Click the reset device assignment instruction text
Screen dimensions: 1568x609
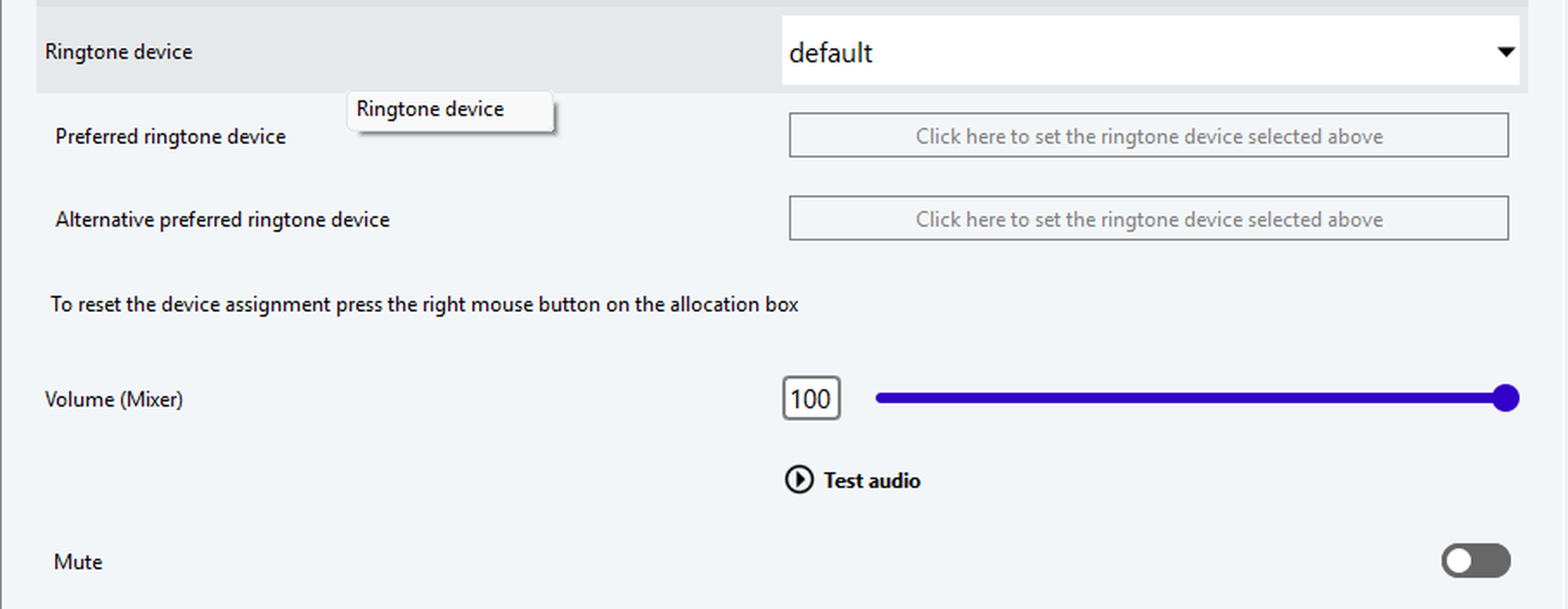point(424,304)
